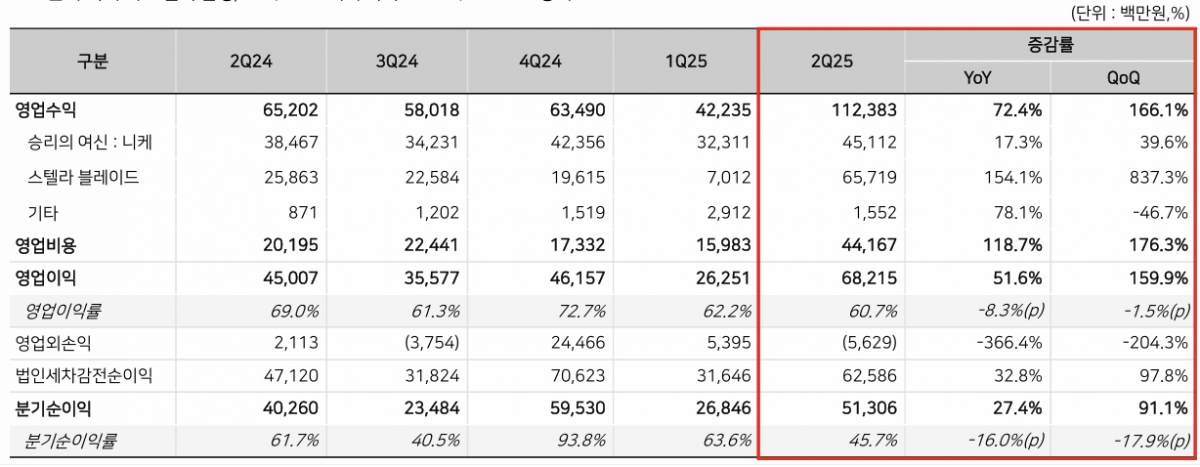Select the 영업외손익 row label
Viewport: 1200px width, 467px height.
53,343
